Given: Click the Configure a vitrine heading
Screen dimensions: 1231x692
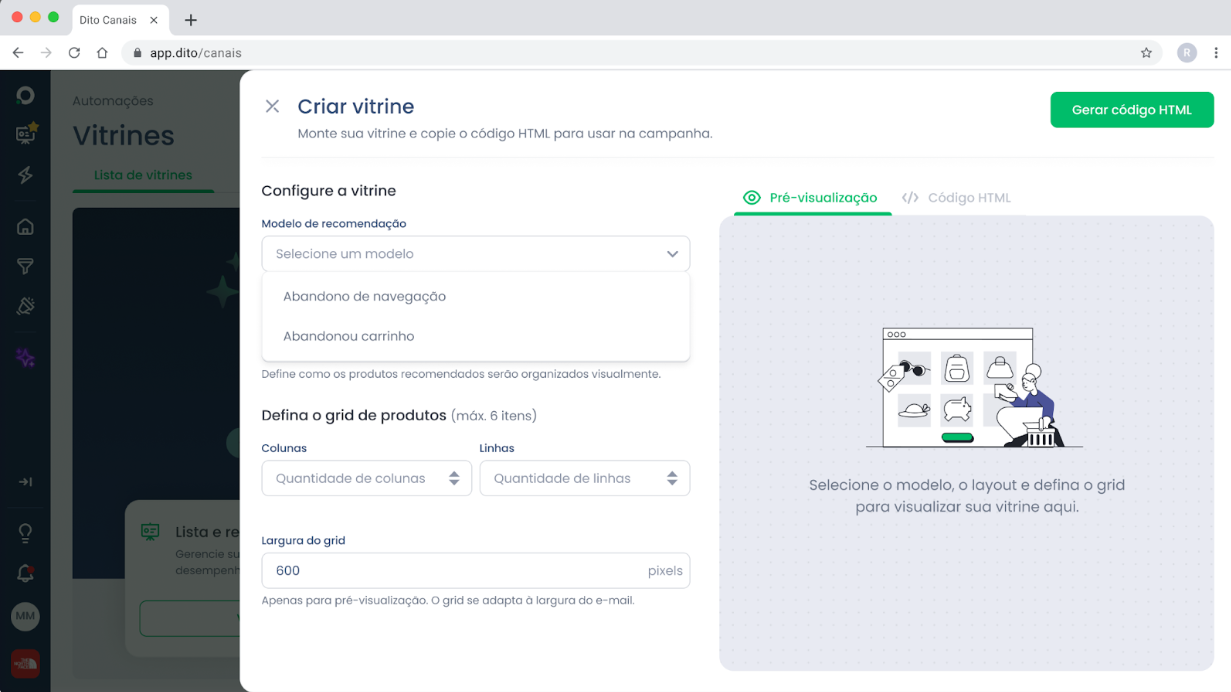Looking at the screenshot, I should click(x=329, y=190).
